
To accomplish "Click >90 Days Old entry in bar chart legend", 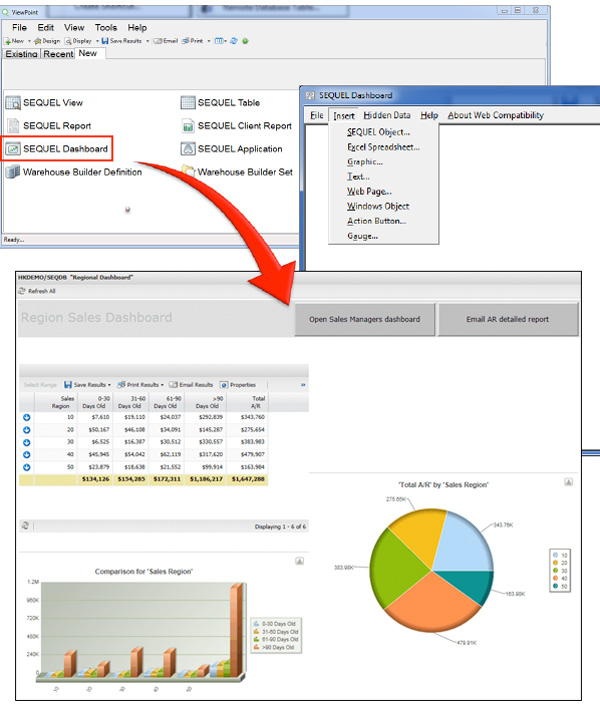I will pos(274,647).
